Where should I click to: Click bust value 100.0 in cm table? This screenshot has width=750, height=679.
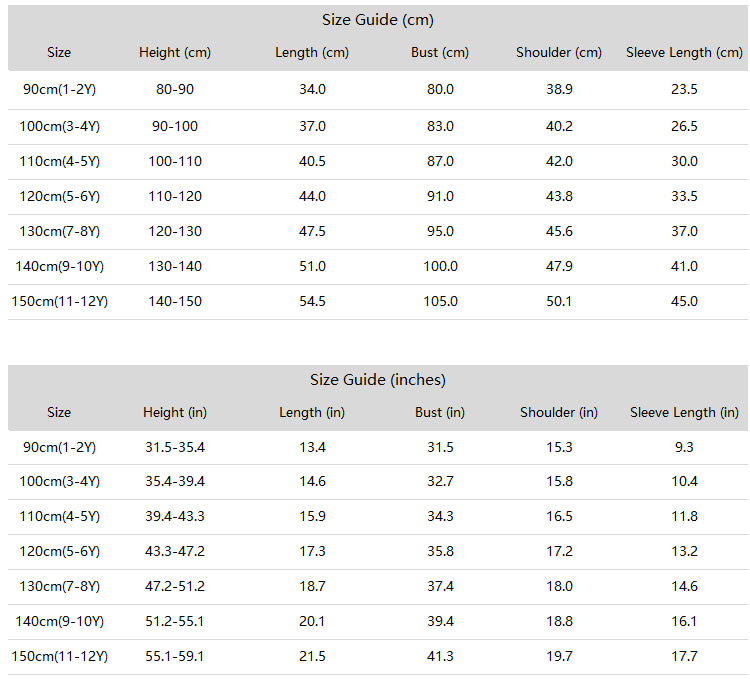(x=440, y=266)
